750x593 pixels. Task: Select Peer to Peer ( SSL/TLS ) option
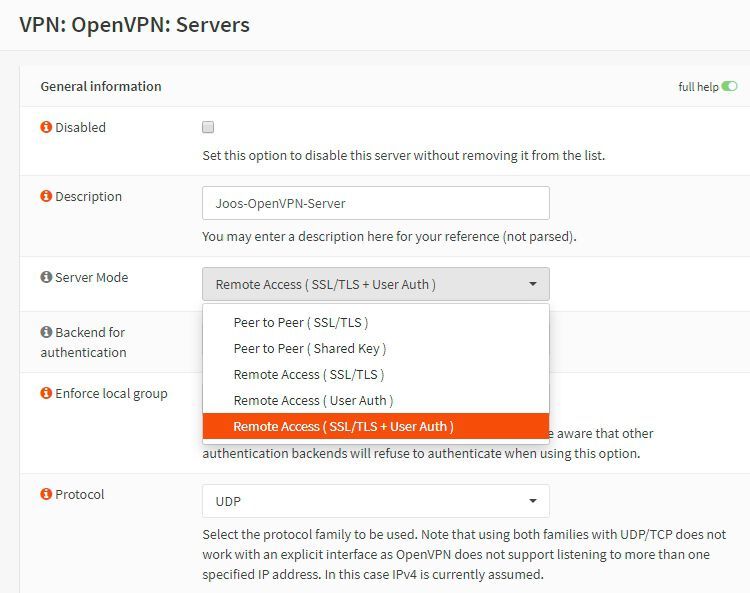[x=300, y=323]
